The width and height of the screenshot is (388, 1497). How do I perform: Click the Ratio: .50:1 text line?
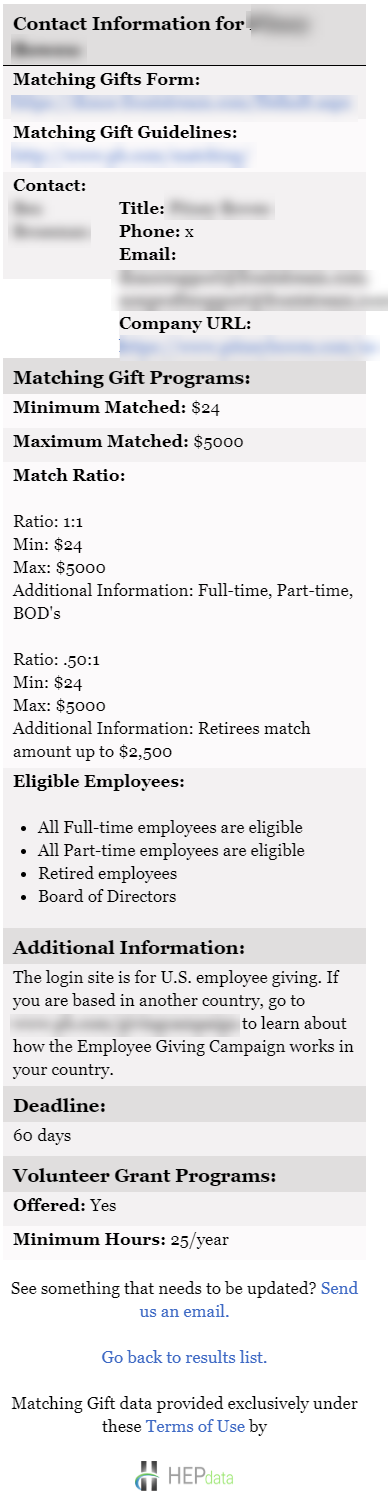[48, 659]
